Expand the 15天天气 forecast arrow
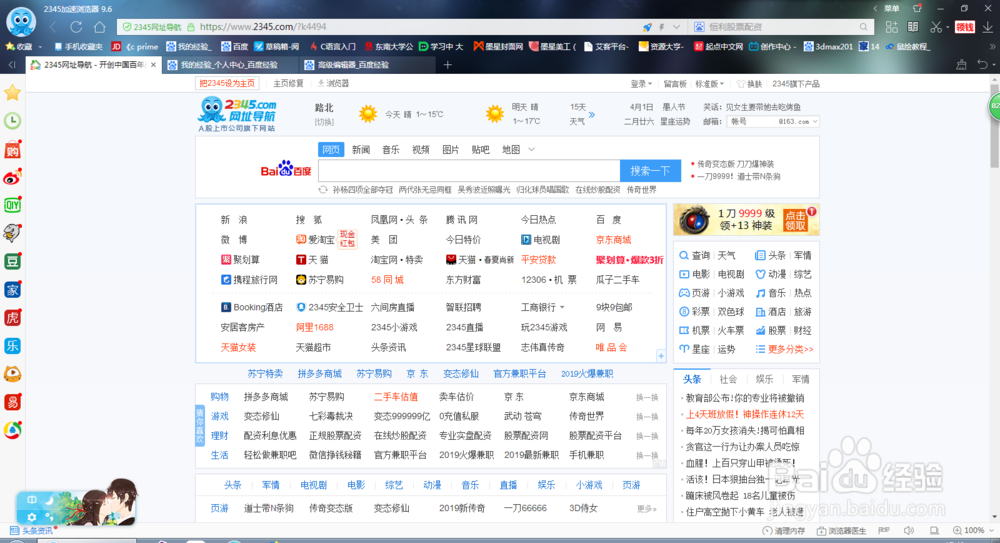This screenshot has height=543, width=1000. [x=591, y=115]
